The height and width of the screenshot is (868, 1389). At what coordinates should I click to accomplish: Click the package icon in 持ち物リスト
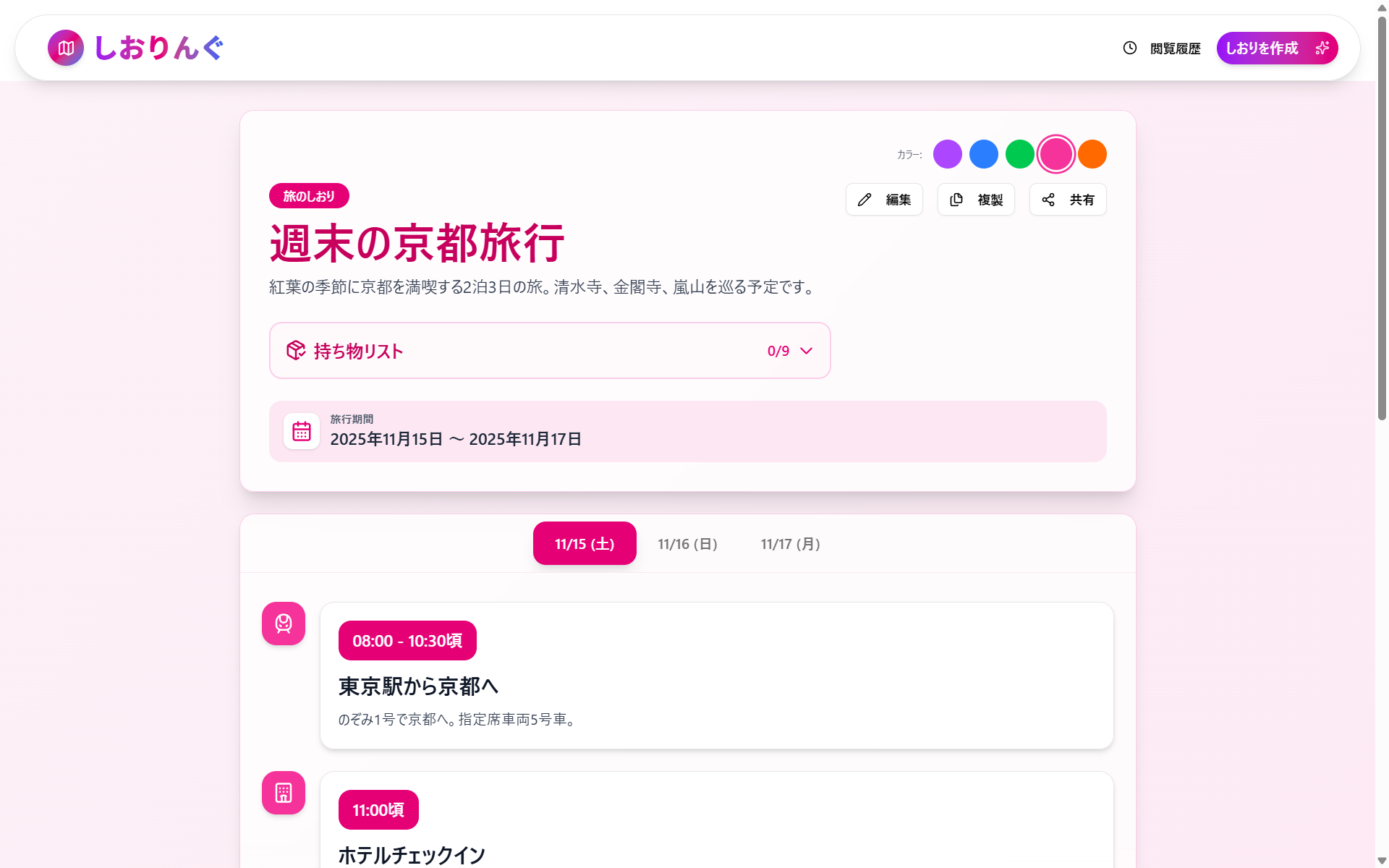coord(296,351)
